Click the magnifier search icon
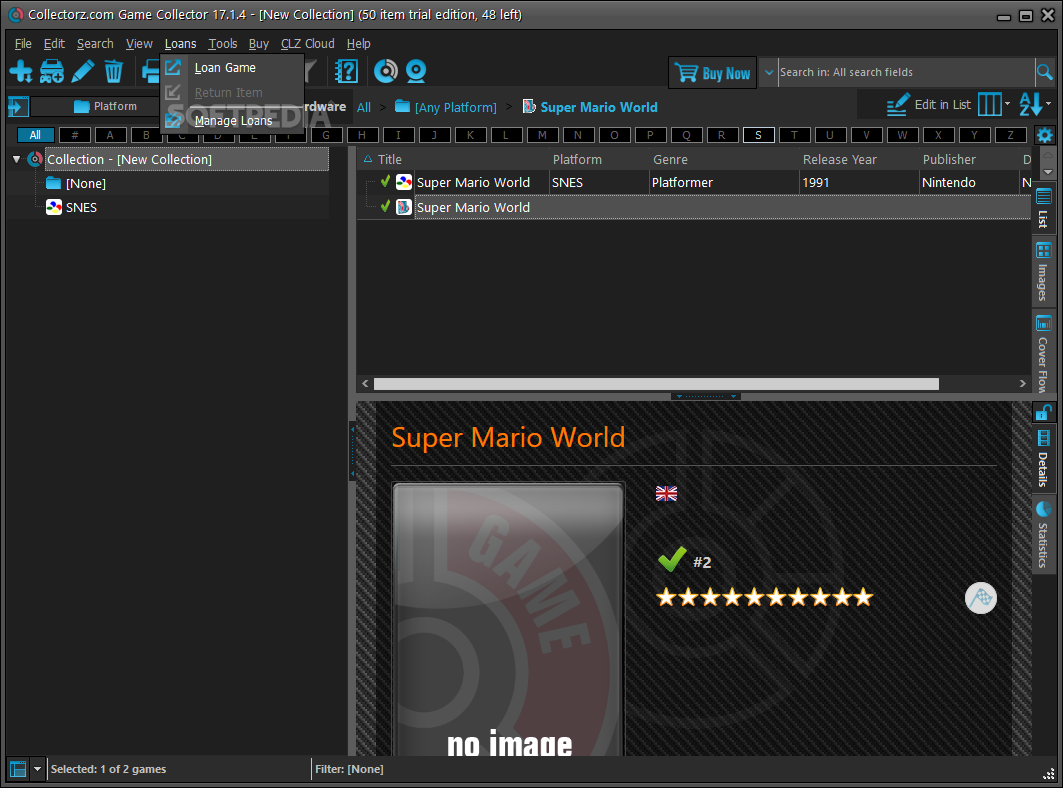Screen dimensions: 1063x788 click(x=1045, y=72)
